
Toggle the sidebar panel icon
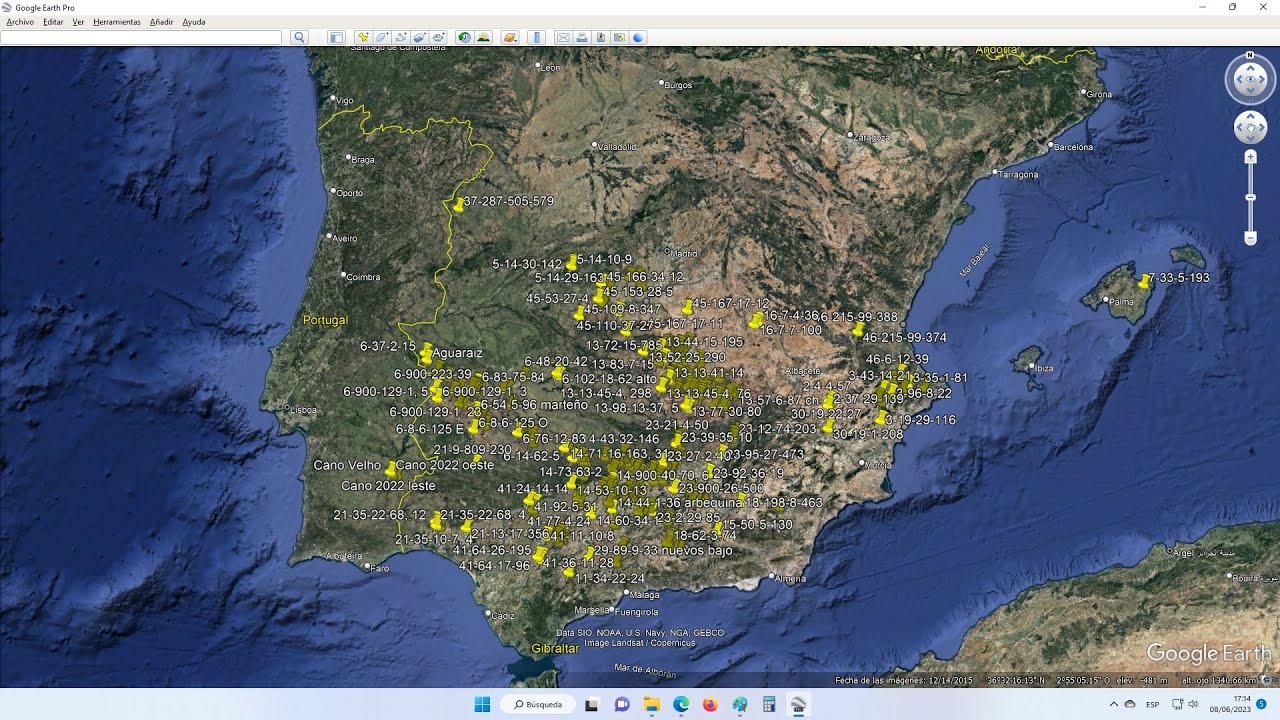point(336,37)
